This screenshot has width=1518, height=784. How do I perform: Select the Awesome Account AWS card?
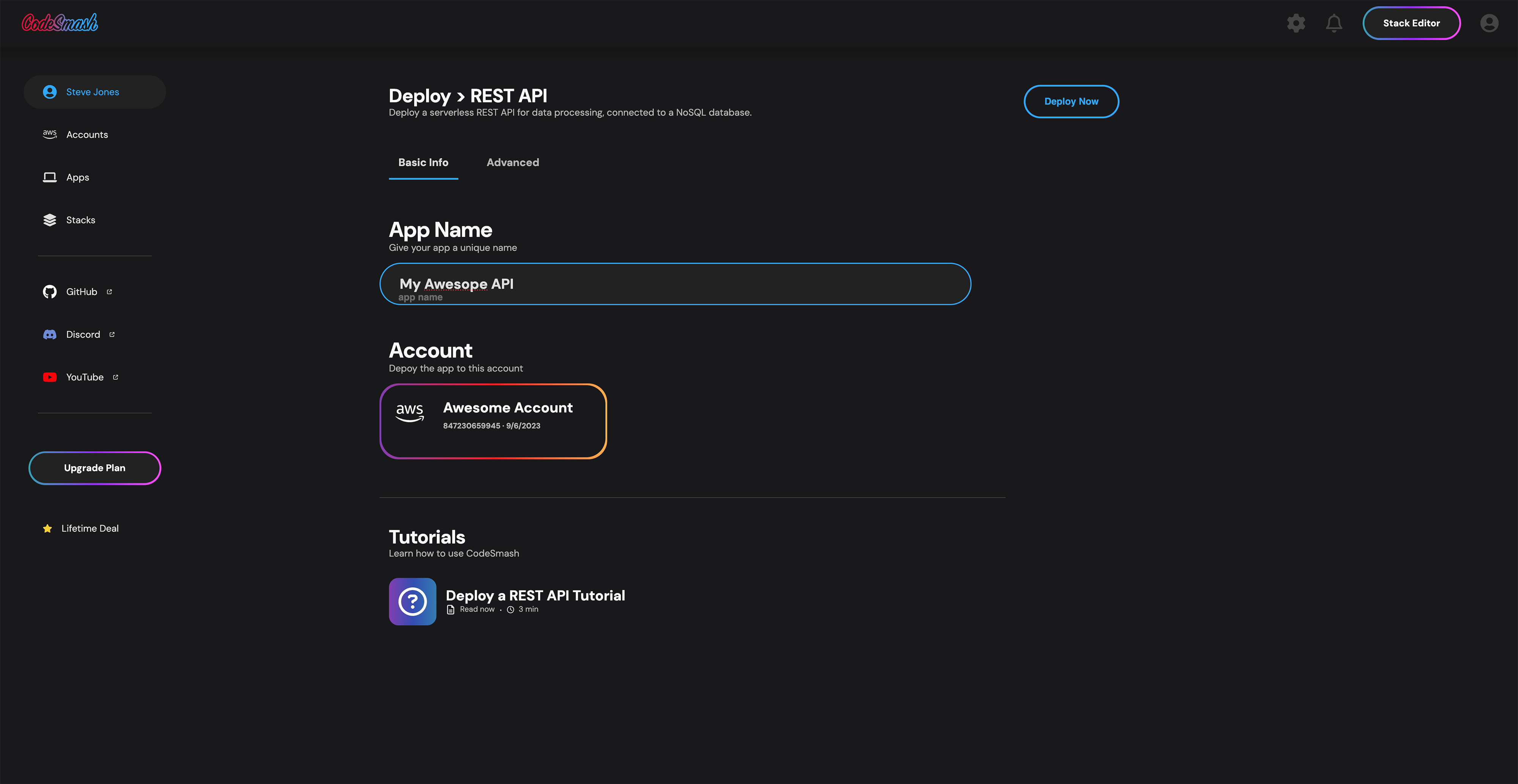(x=493, y=420)
